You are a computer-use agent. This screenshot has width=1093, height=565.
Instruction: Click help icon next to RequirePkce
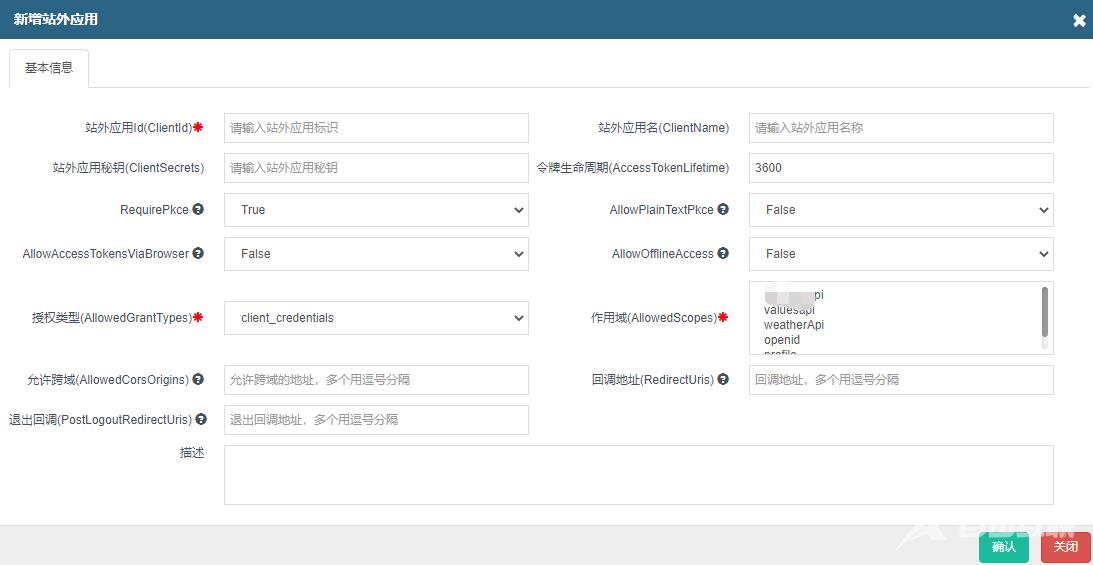pos(198,210)
